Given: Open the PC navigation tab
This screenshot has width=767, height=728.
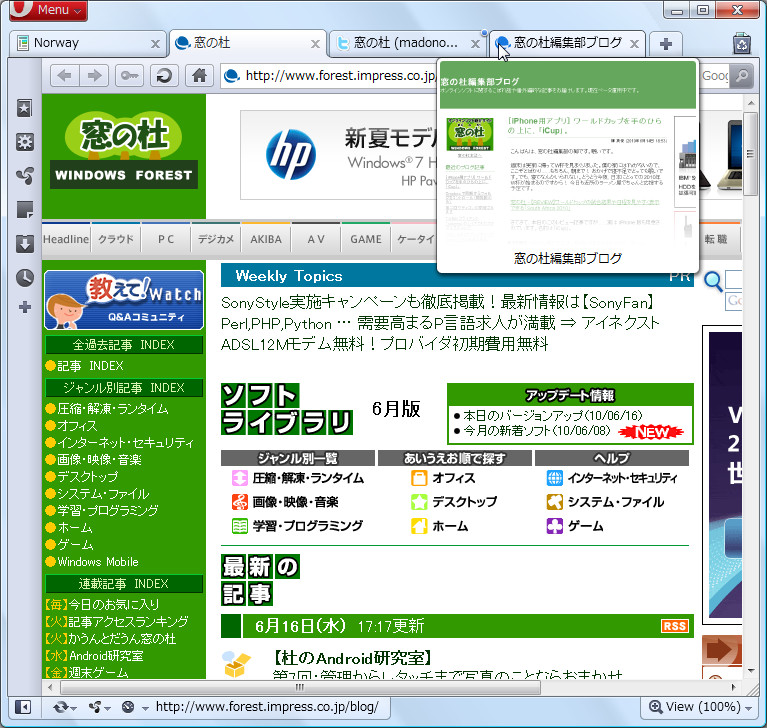Looking at the screenshot, I should click(x=166, y=240).
